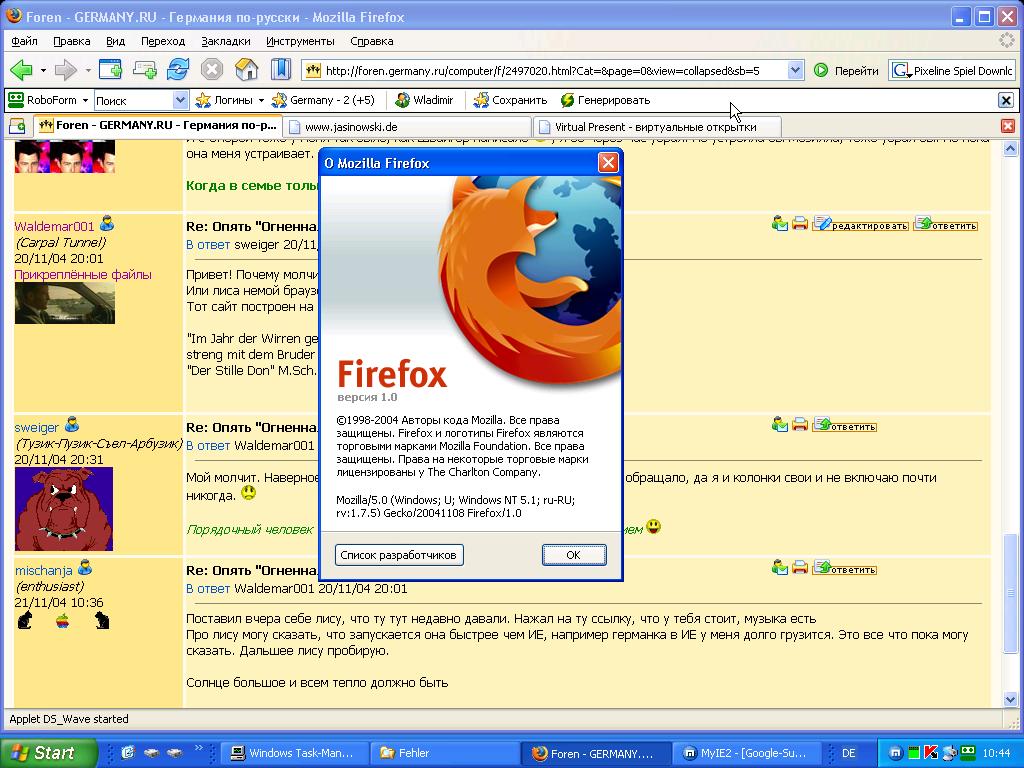
Task: Click the print icon in sweiger's post
Action: [800, 426]
